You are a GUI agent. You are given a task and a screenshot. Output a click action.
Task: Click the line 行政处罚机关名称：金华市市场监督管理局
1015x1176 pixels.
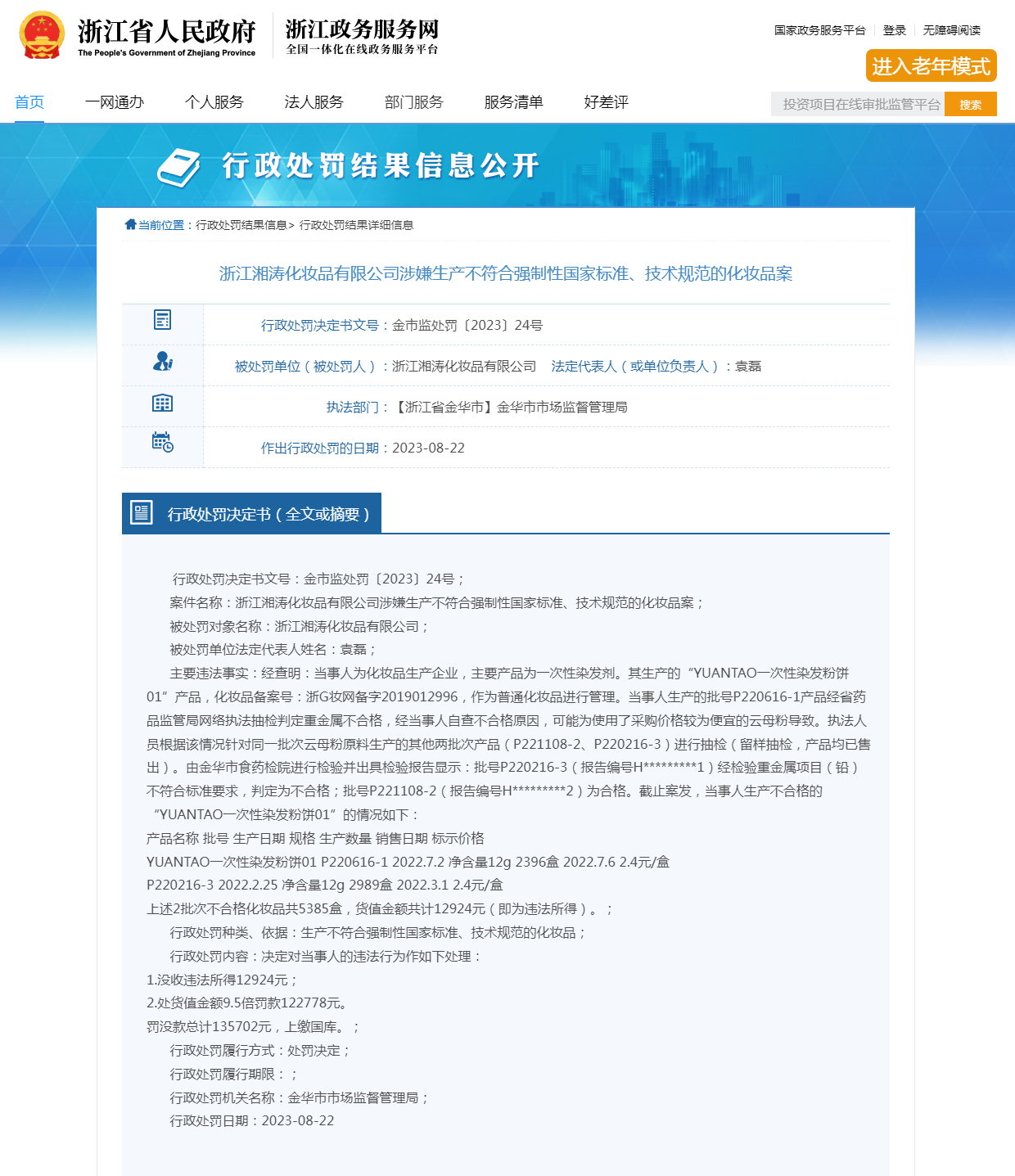pos(299,1097)
